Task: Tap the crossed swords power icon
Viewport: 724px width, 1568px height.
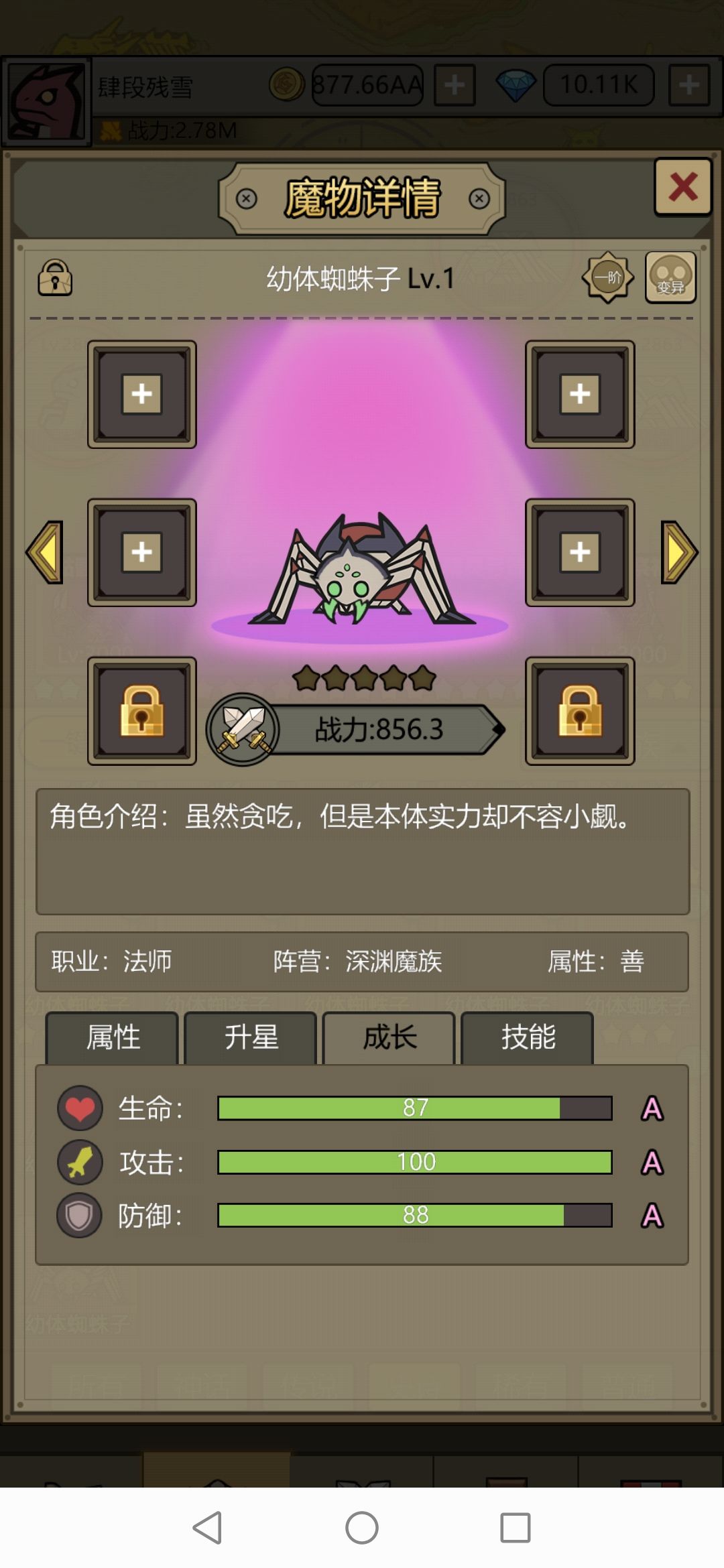Action: [243, 729]
